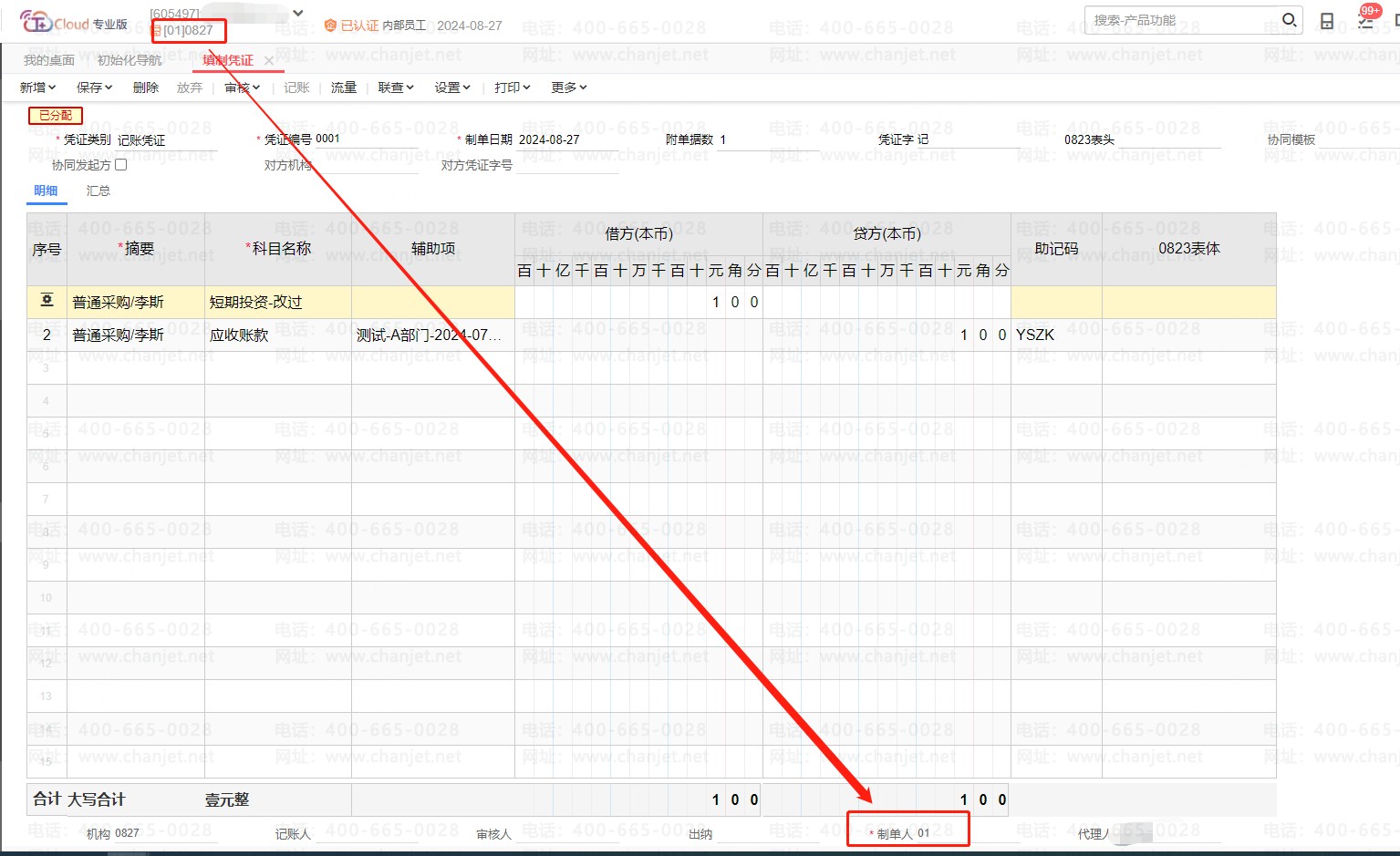
Task: Click the search magnifier icon
Action: pyautogui.click(x=1289, y=20)
